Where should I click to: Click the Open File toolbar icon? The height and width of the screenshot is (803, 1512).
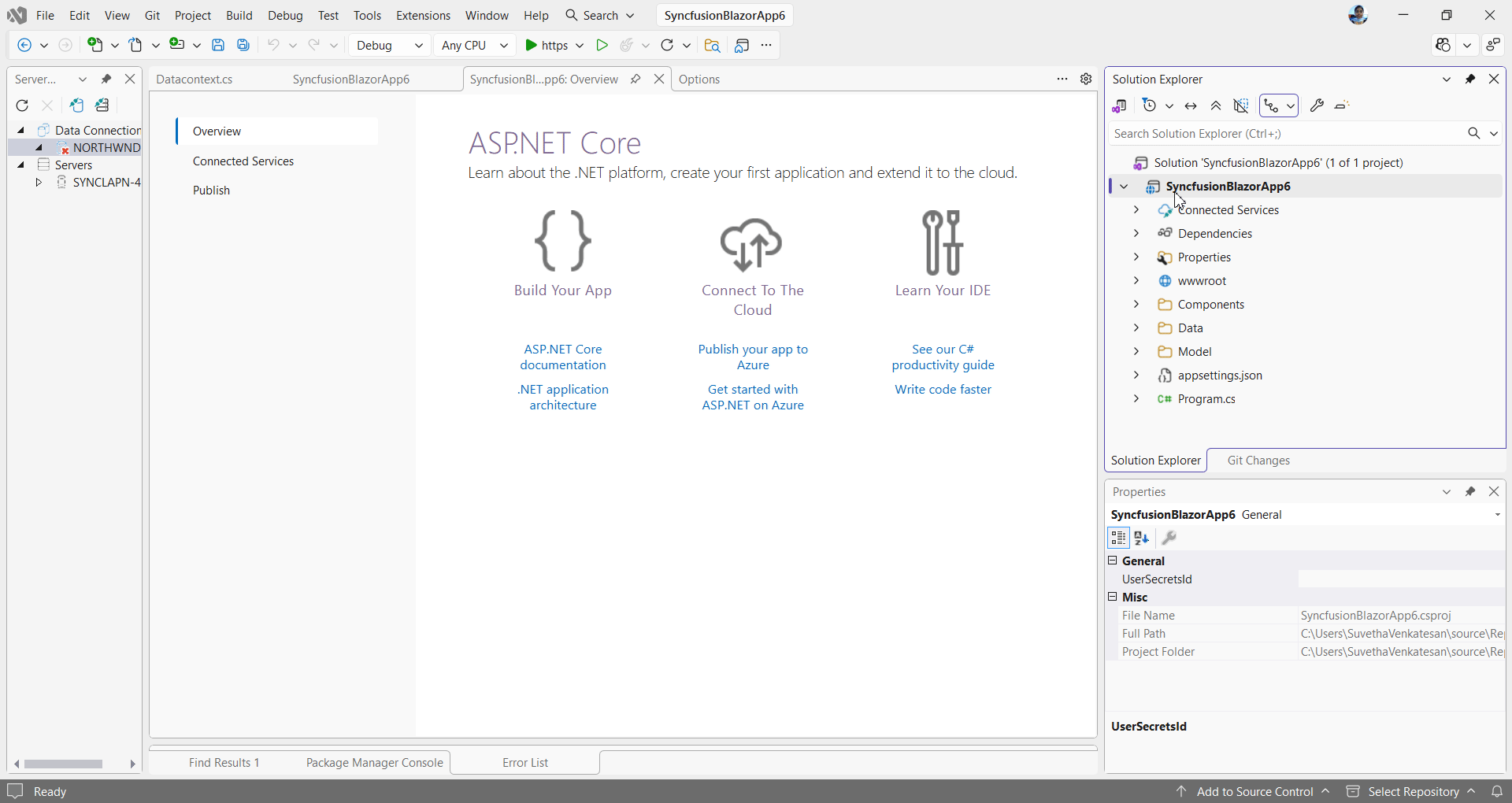(x=136, y=46)
